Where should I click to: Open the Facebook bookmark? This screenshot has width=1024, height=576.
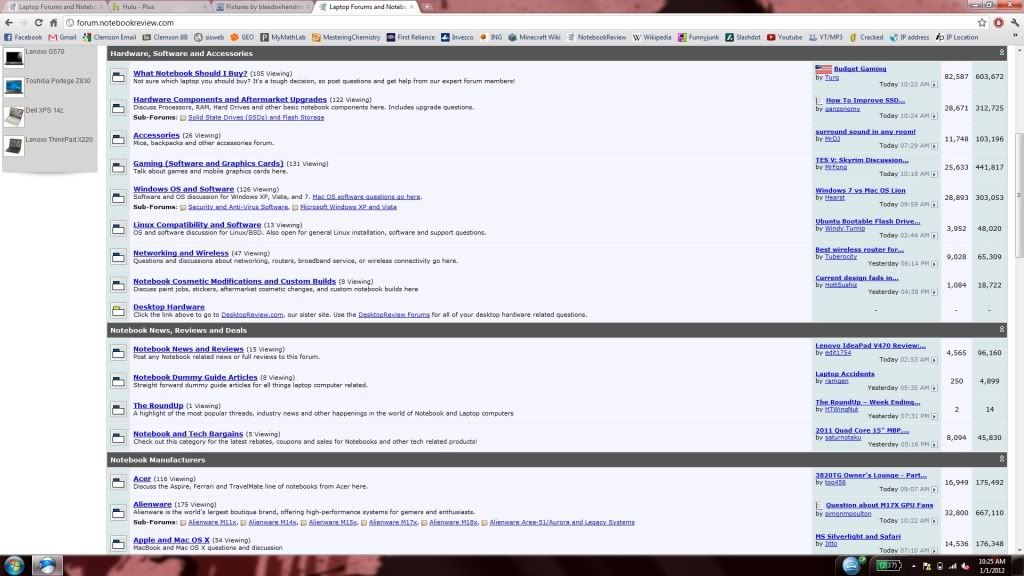pos(23,37)
